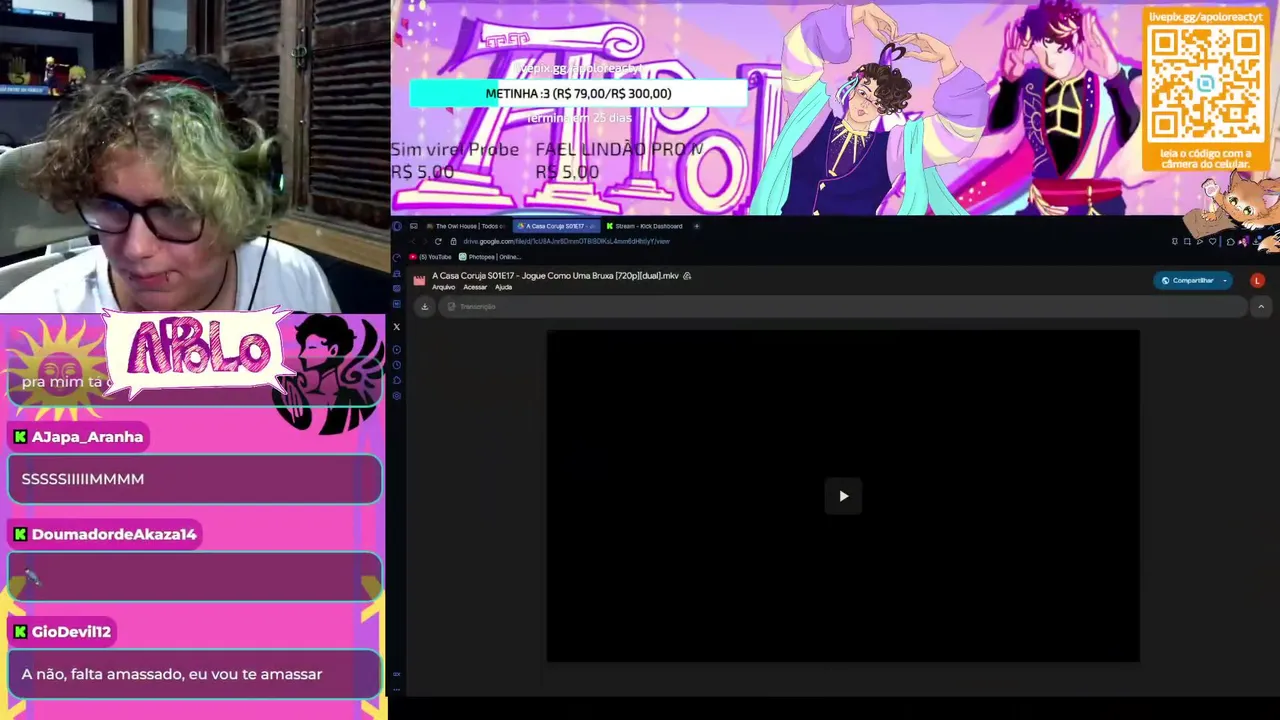This screenshot has width=1280, height=720.
Task: Click the video file type icon in Drive
Action: point(419,280)
